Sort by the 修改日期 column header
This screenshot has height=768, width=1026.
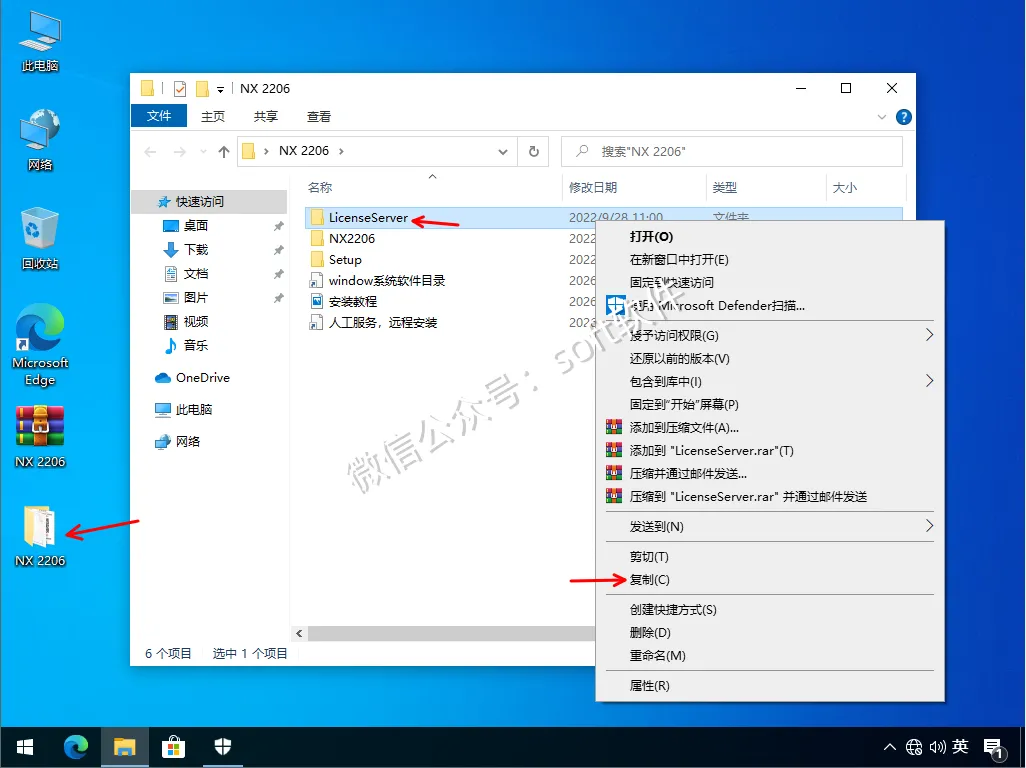click(634, 188)
